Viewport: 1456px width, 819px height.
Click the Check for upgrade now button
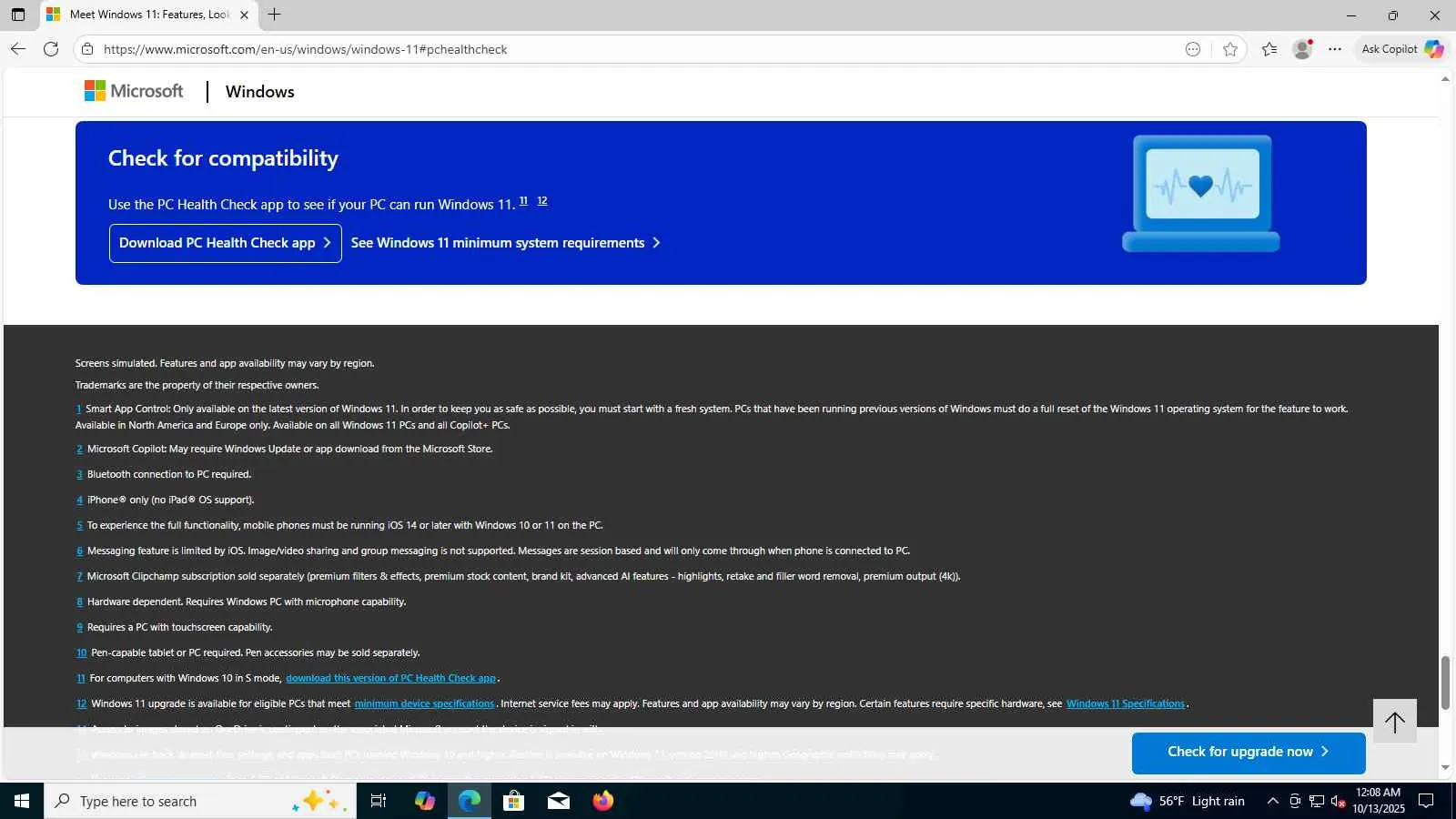click(1249, 752)
